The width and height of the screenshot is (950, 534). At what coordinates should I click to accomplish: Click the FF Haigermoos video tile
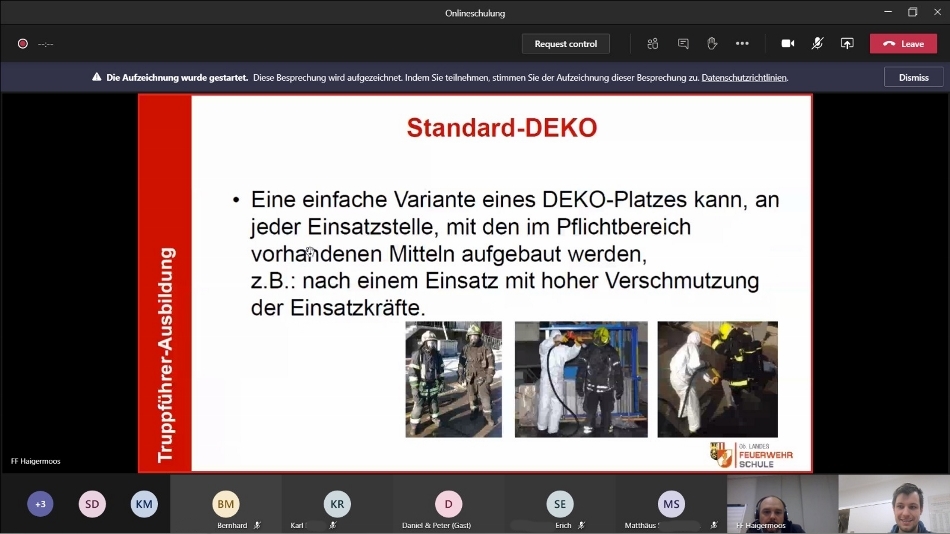(x=782, y=503)
